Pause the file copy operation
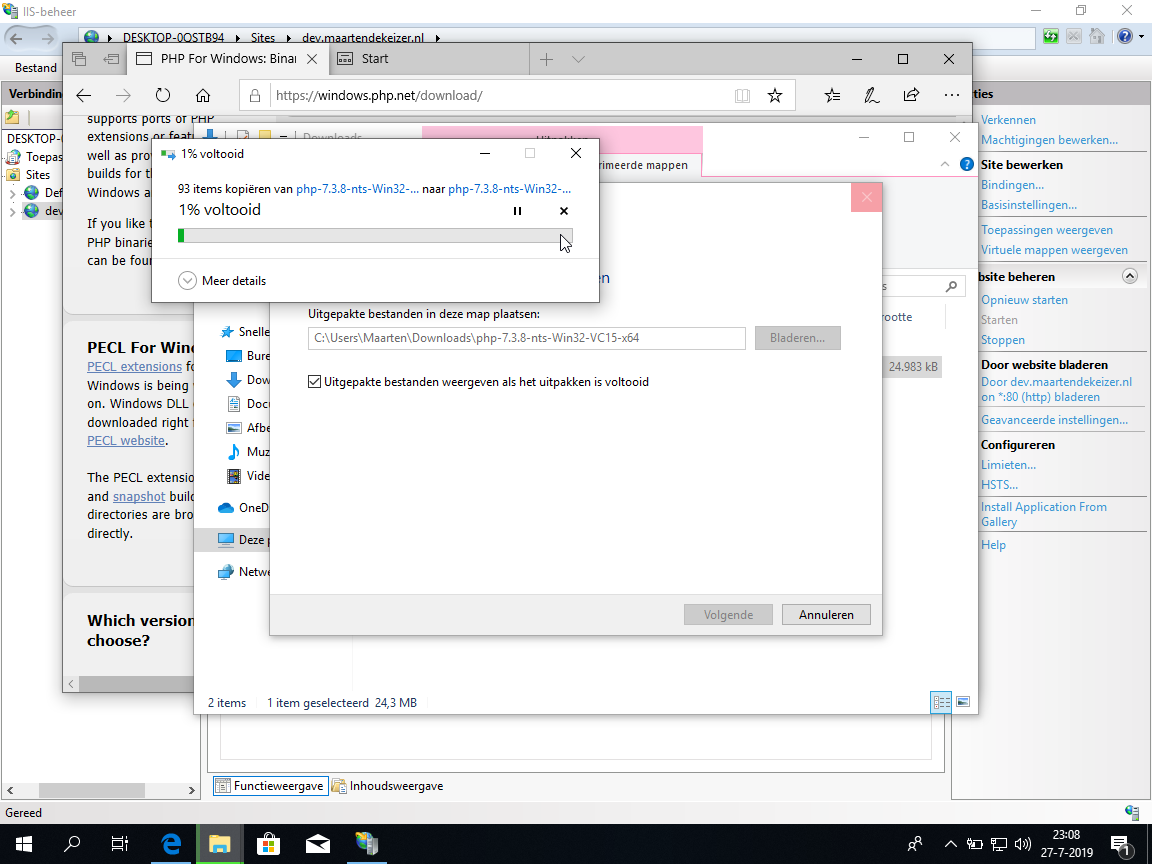This screenshot has height=864, width=1152. (517, 211)
